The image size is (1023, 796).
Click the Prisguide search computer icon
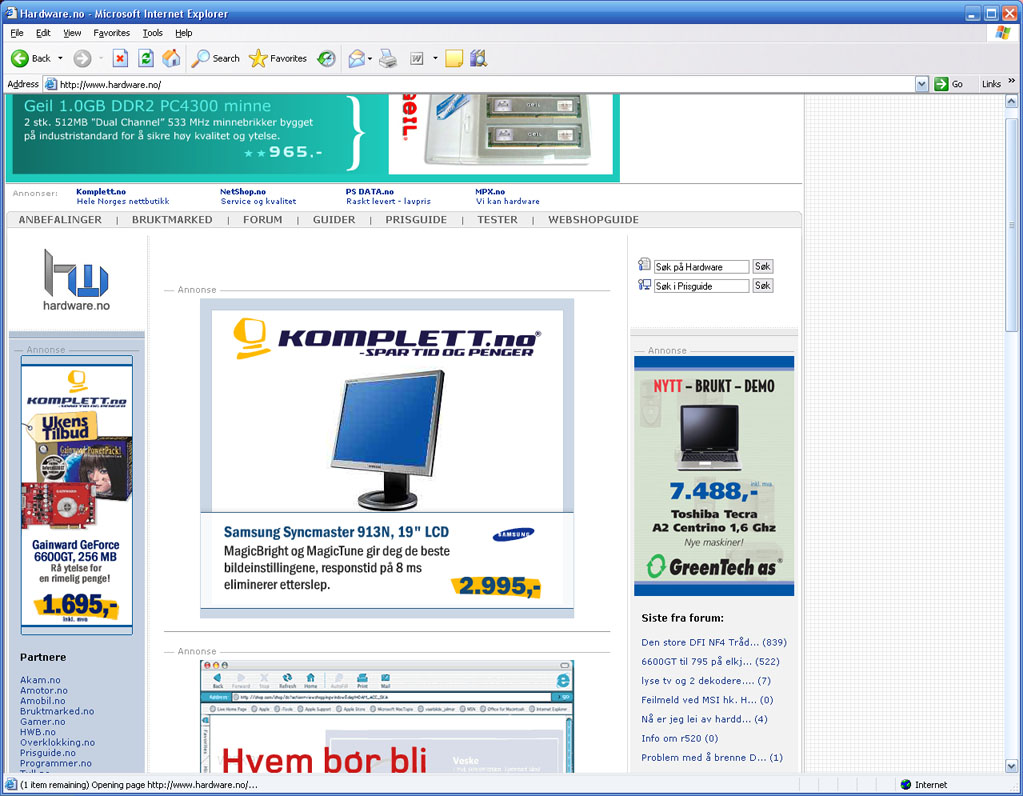[644, 284]
